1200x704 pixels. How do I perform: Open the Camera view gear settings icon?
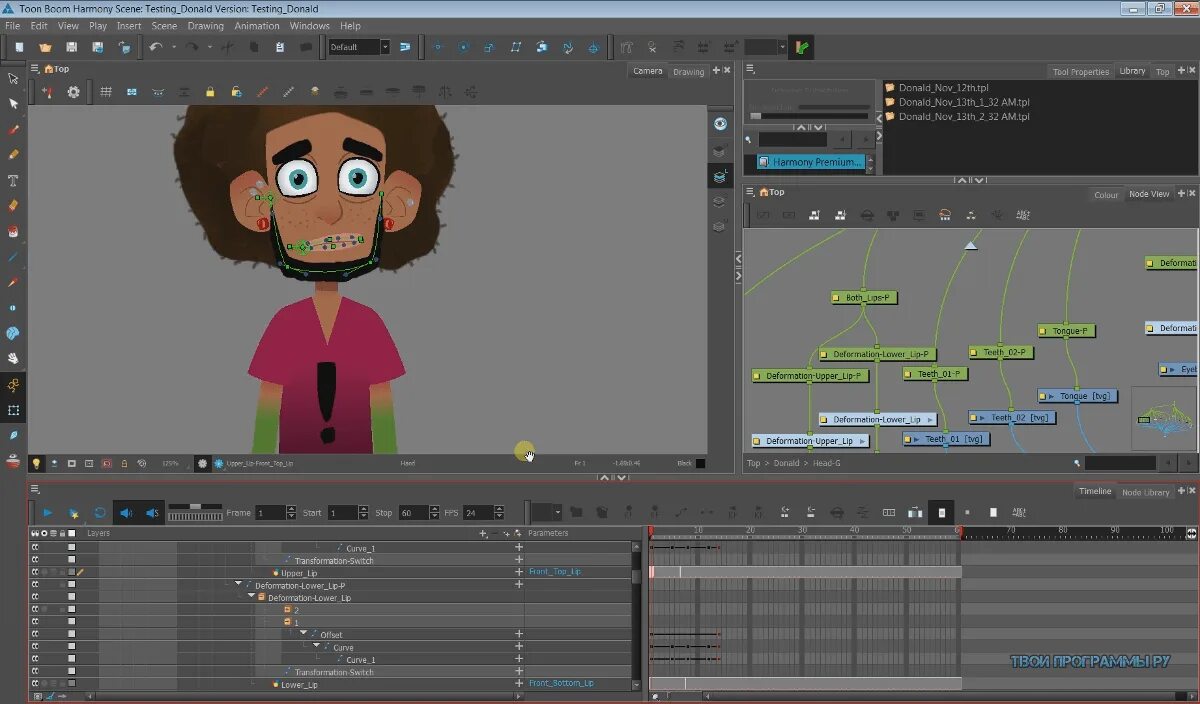pos(73,92)
